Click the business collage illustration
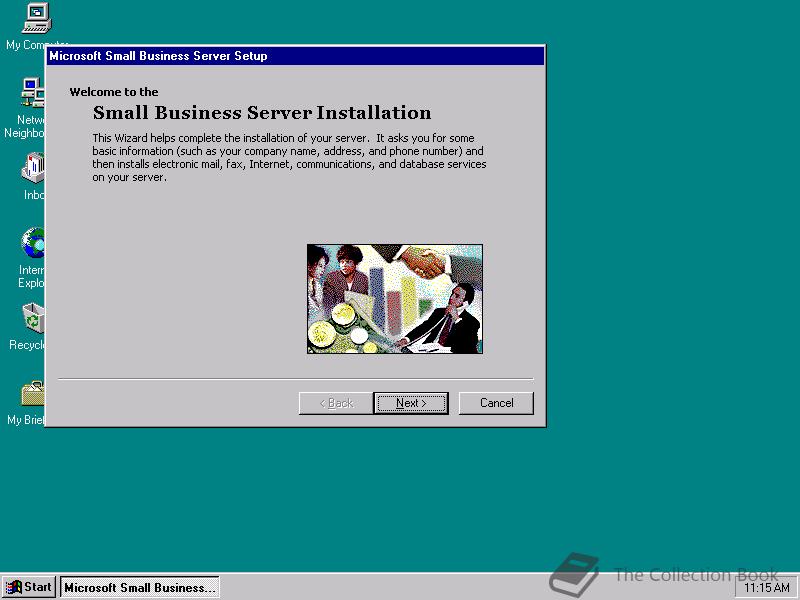This screenshot has height=600, width=800. tap(393, 298)
